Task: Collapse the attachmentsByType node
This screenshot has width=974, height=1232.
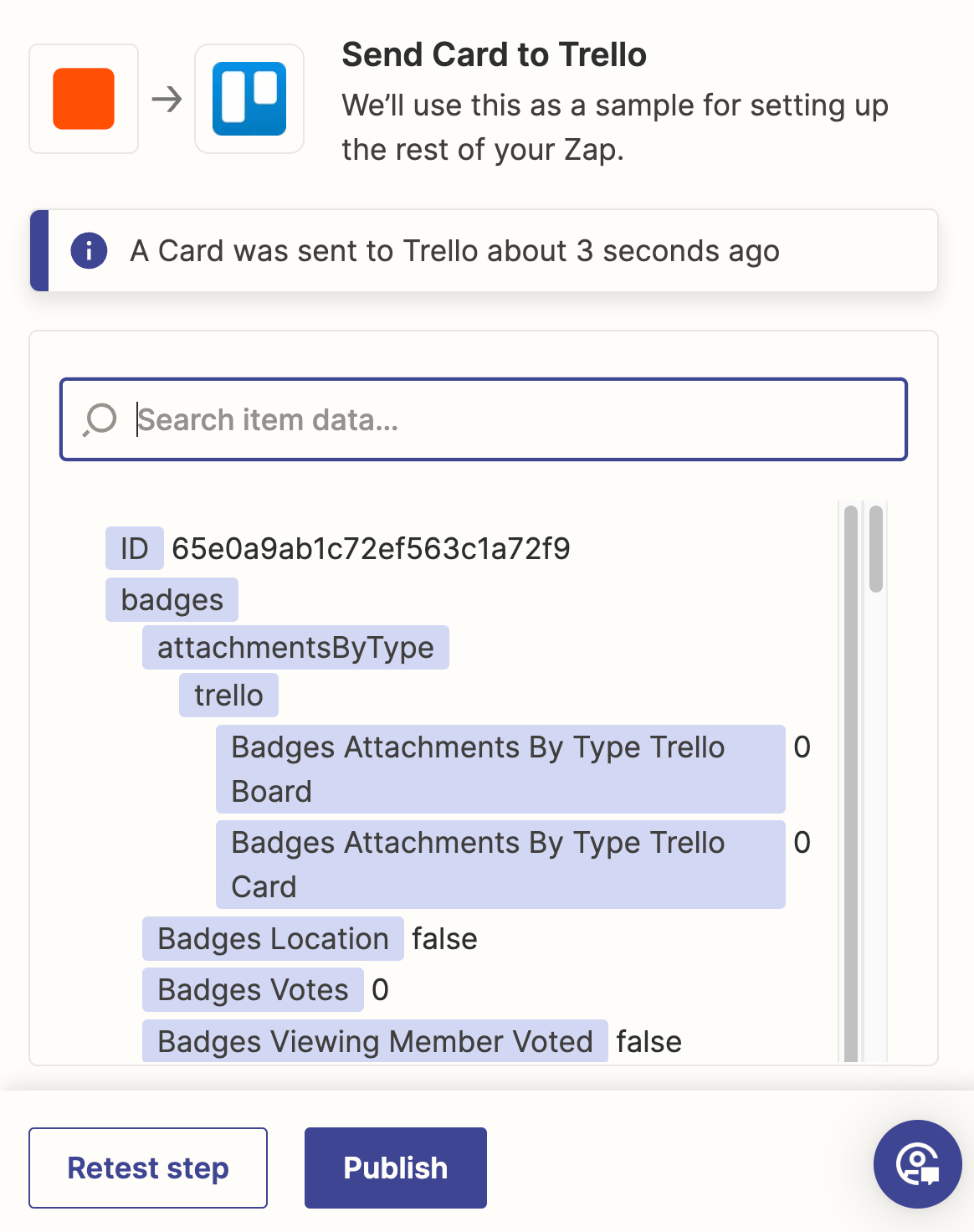Action: click(295, 648)
